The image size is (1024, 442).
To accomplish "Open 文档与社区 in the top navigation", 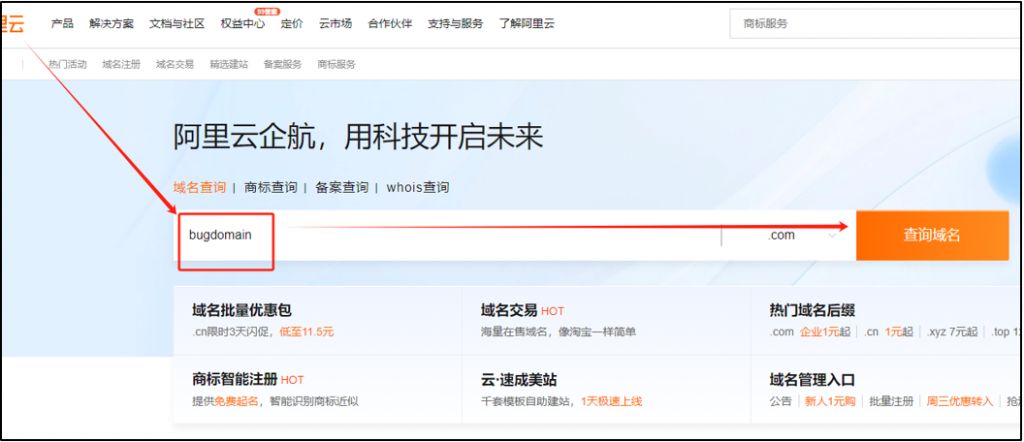I will coord(177,24).
